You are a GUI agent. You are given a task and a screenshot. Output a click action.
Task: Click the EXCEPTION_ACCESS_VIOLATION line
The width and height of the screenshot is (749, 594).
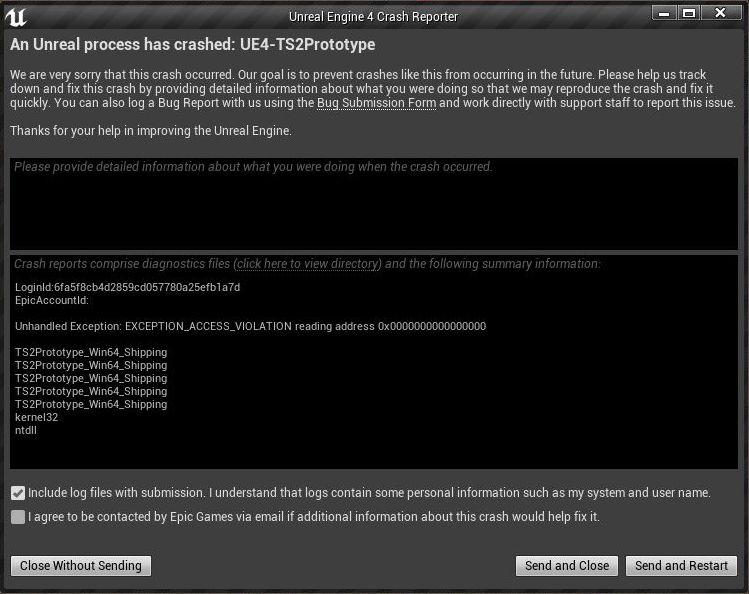tap(250, 326)
